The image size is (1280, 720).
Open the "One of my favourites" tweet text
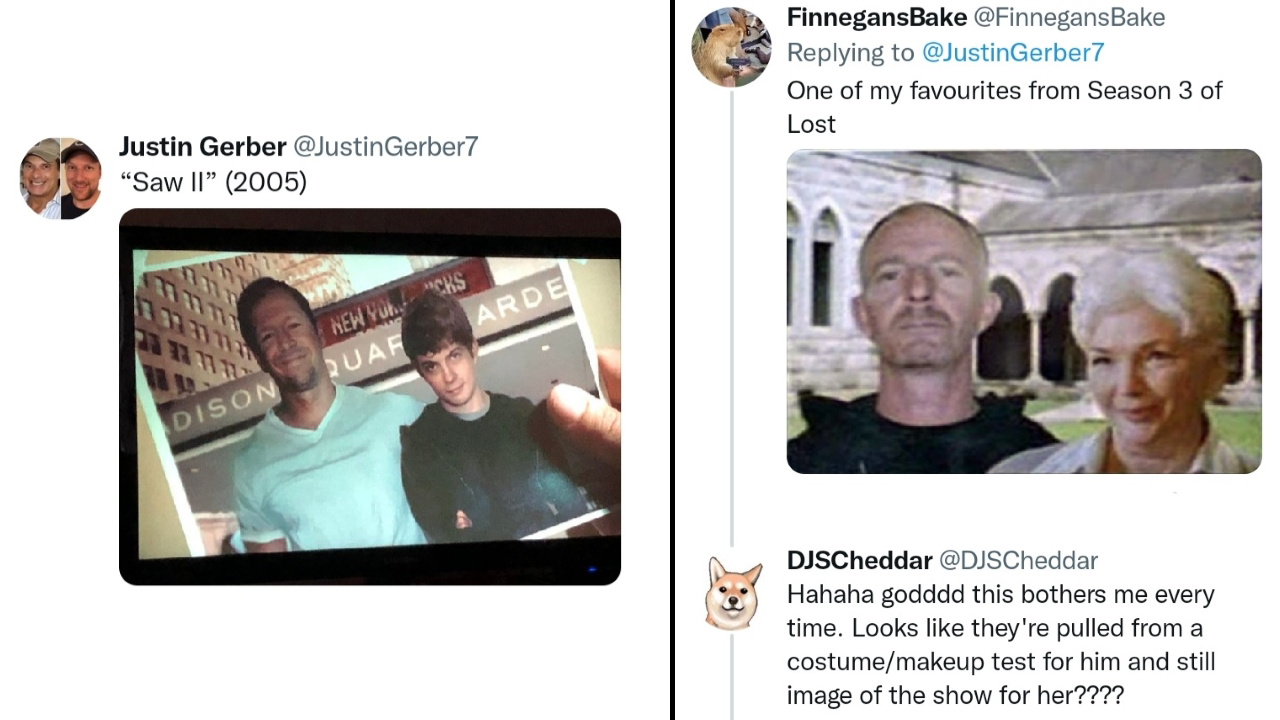pos(1004,90)
